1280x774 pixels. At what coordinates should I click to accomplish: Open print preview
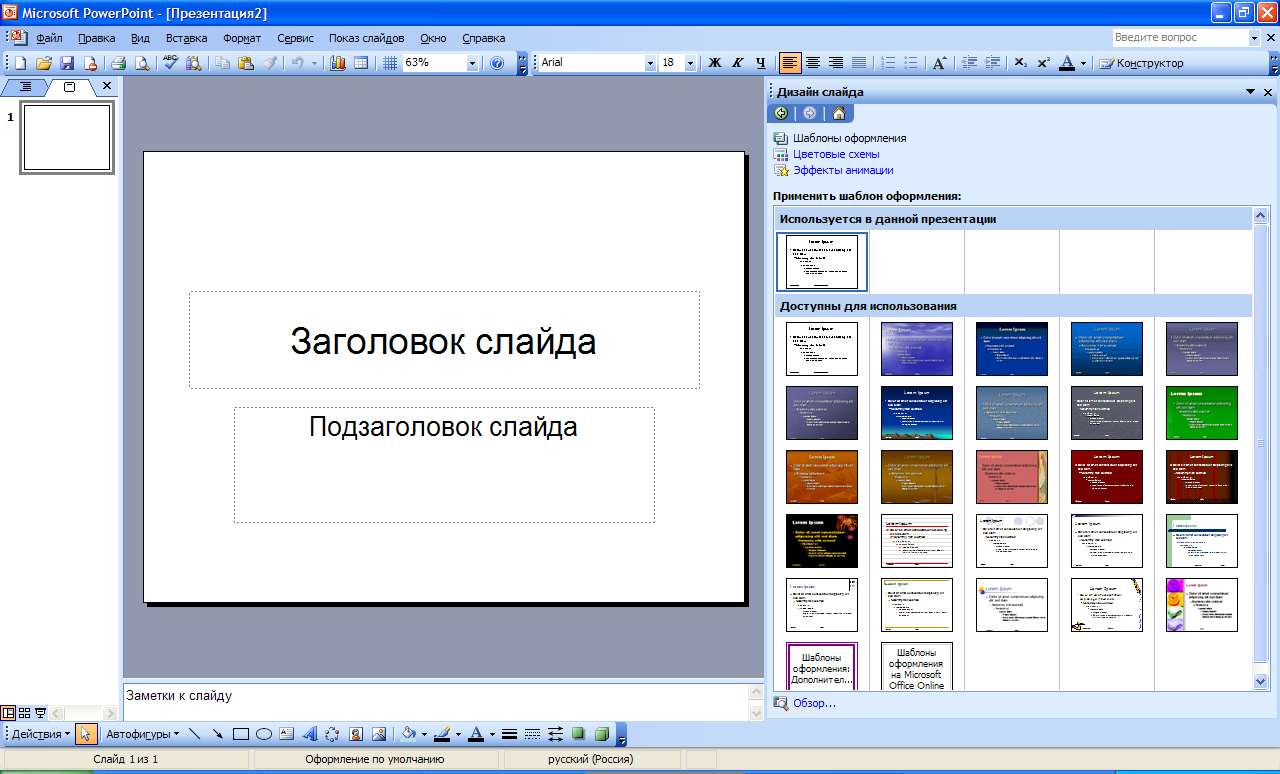tap(141, 63)
